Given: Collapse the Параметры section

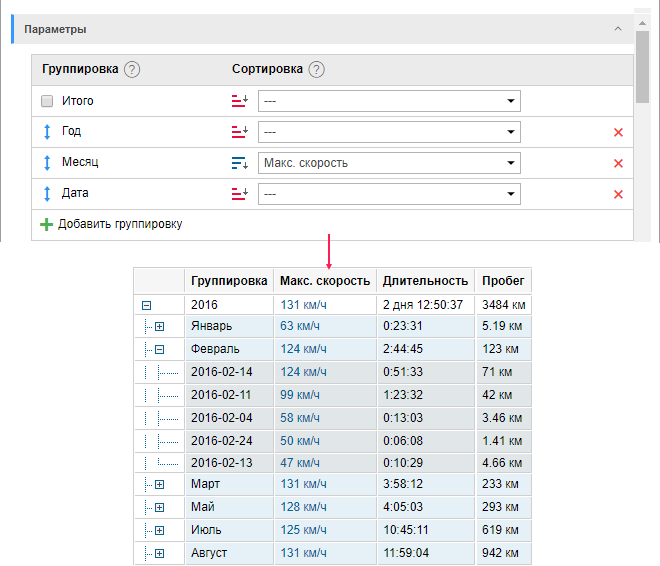Looking at the screenshot, I should (617, 29).
